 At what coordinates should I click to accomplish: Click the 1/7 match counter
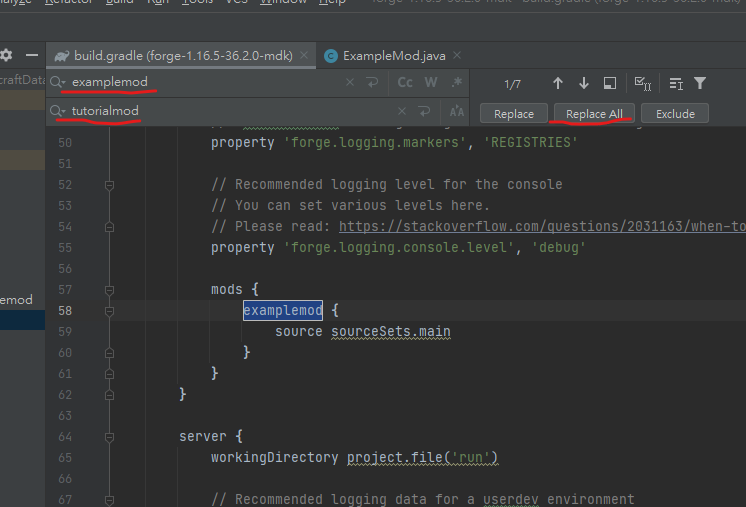tap(512, 85)
